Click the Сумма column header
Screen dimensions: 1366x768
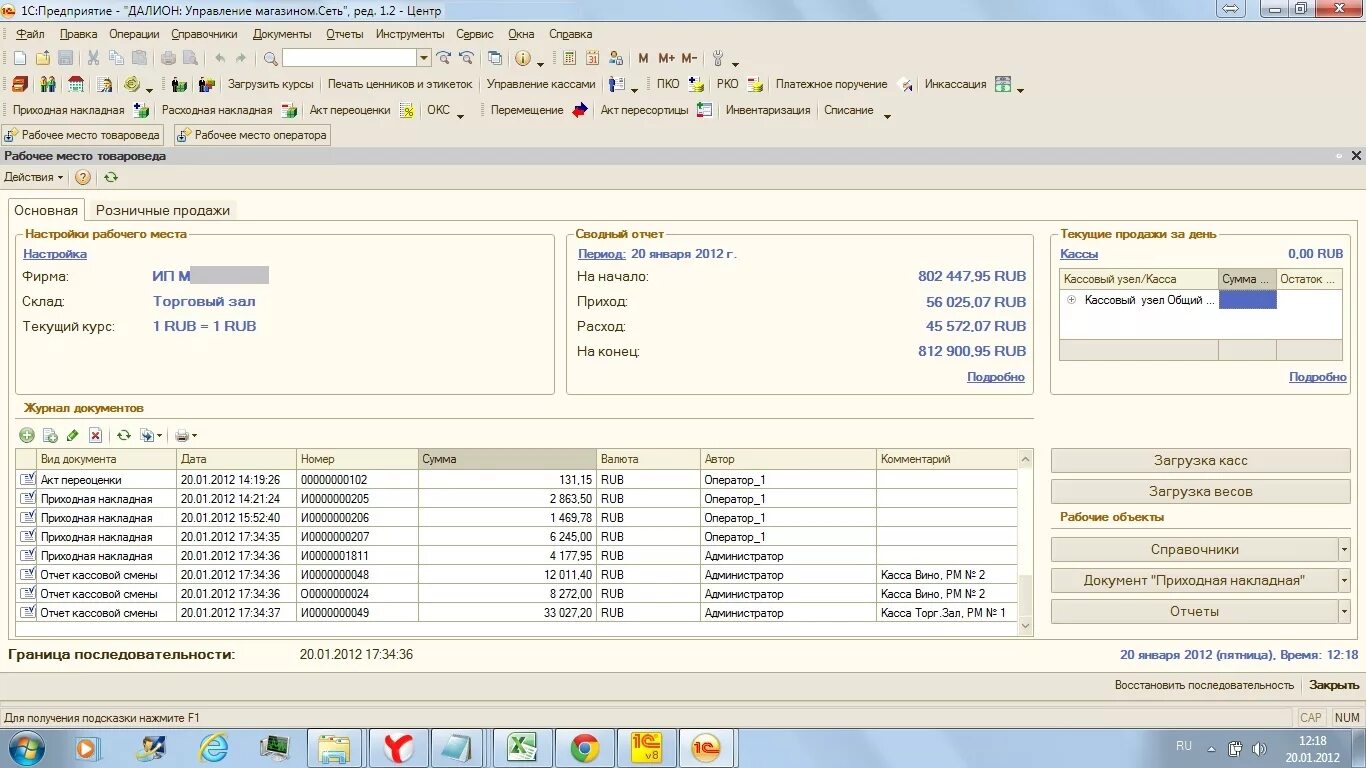[508, 459]
